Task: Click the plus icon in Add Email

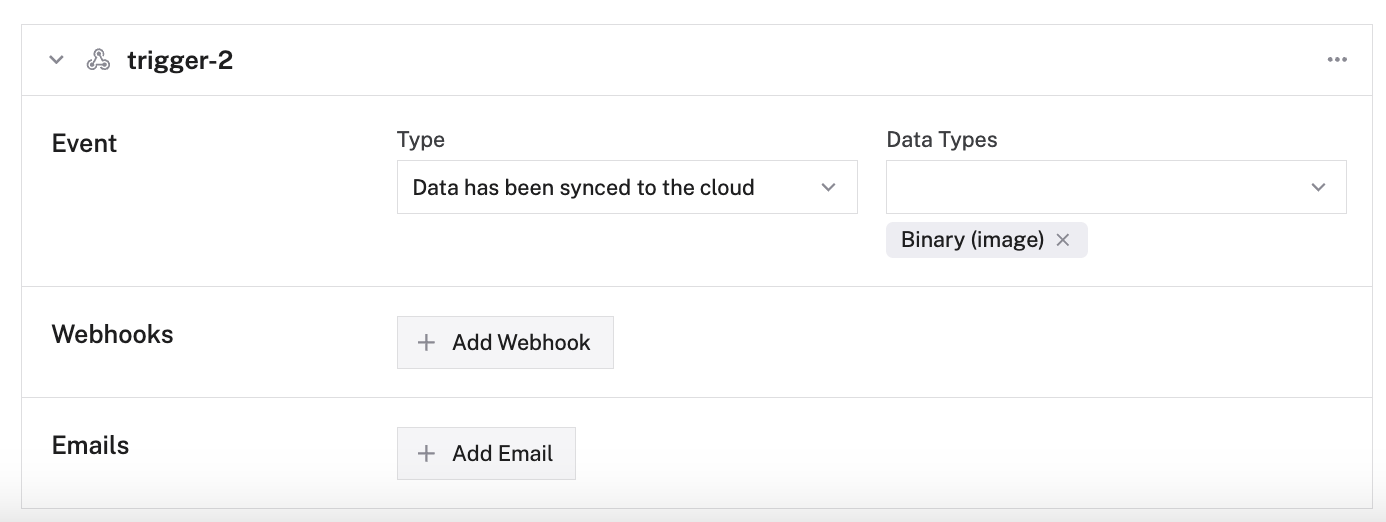Action: 426,454
